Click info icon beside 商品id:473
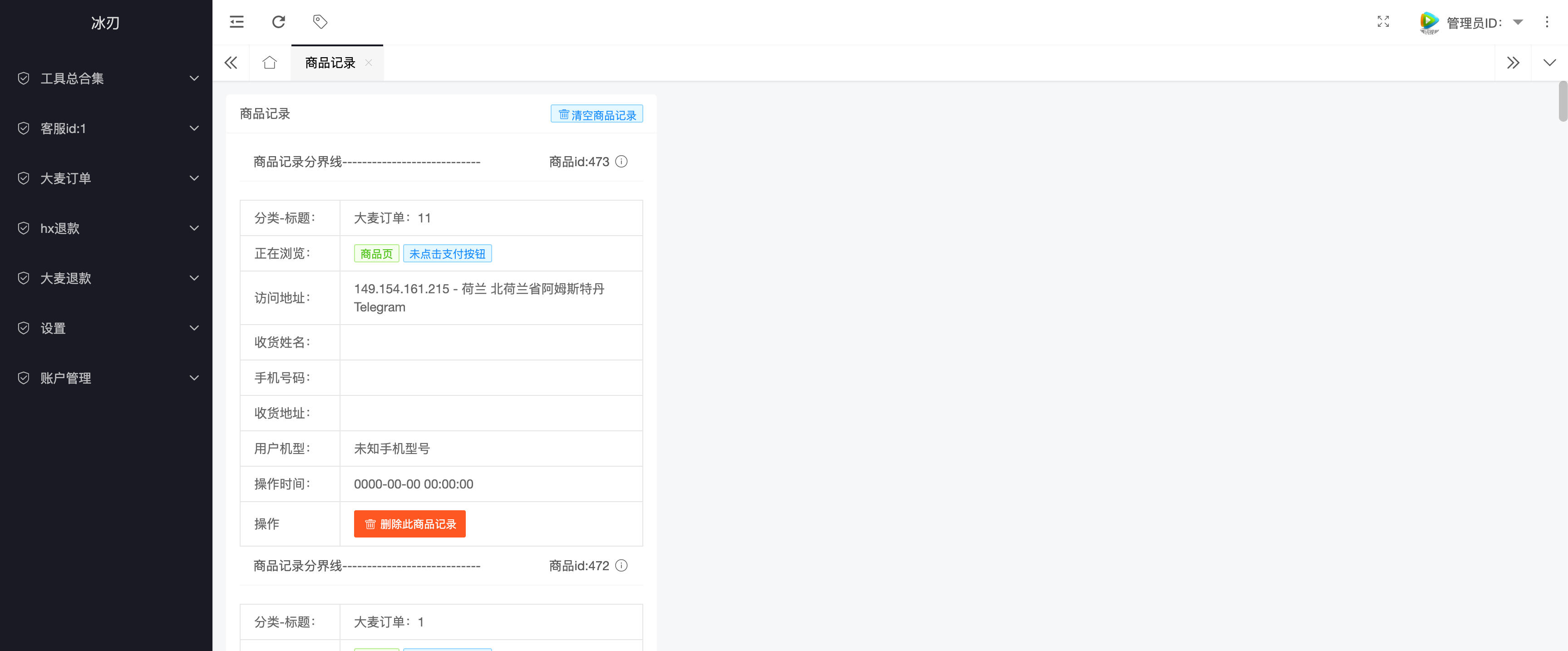 pos(621,161)
